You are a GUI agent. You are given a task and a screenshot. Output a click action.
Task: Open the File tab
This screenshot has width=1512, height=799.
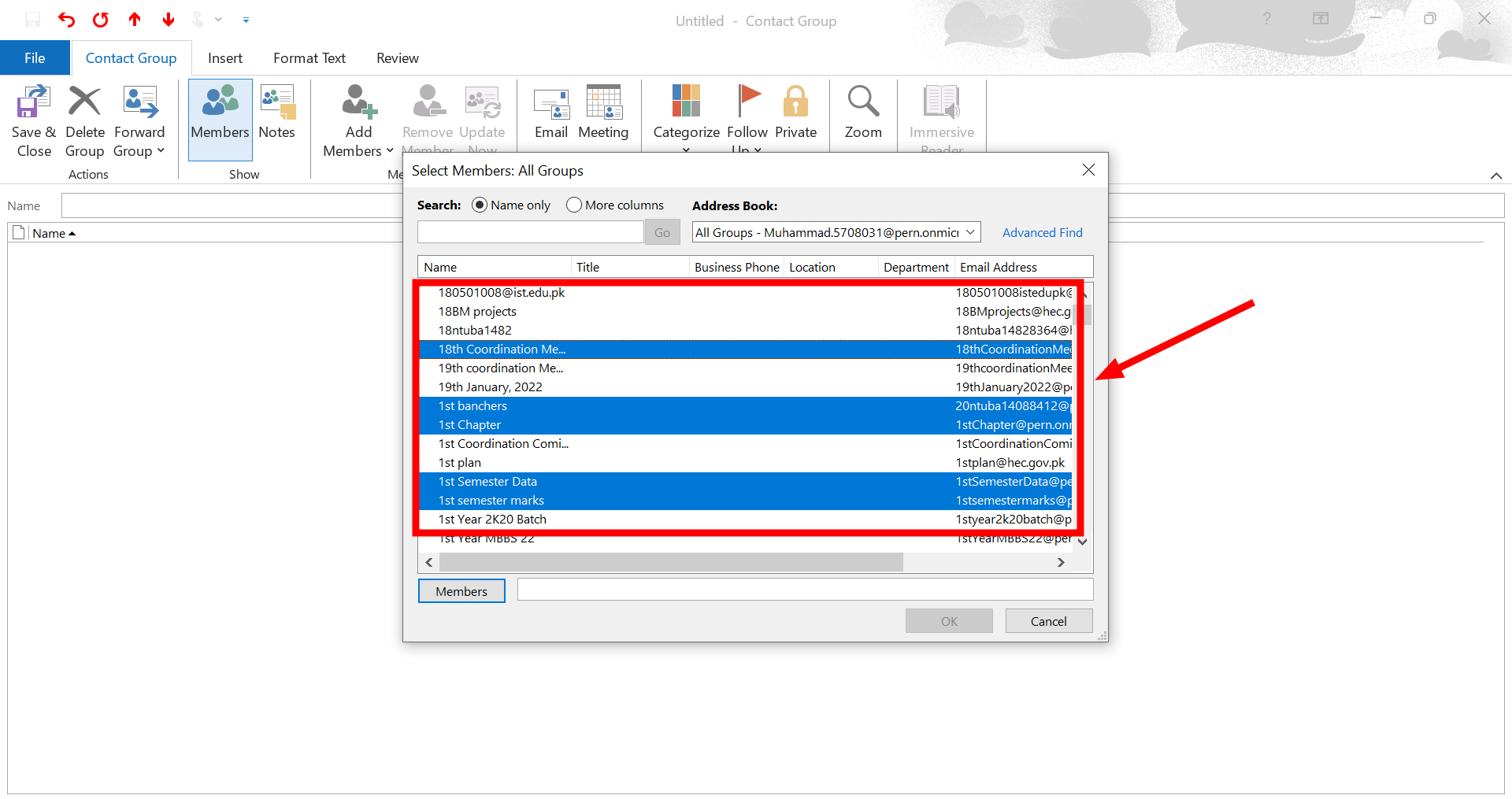click(35, 58)
